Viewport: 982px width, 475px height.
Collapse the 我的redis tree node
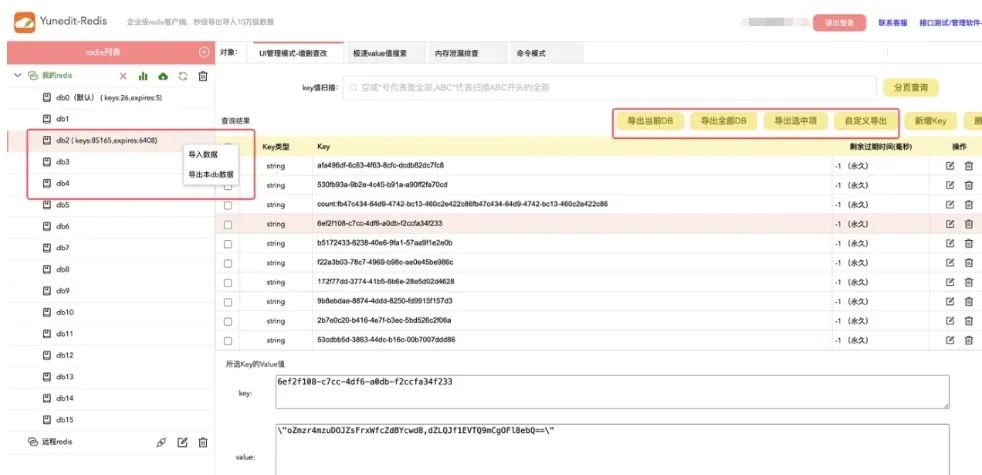(x=18, y=75)
